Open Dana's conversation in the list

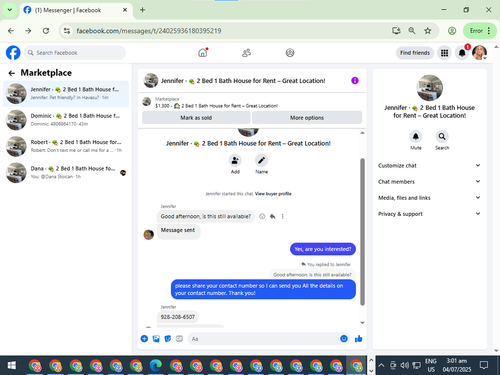66,172
